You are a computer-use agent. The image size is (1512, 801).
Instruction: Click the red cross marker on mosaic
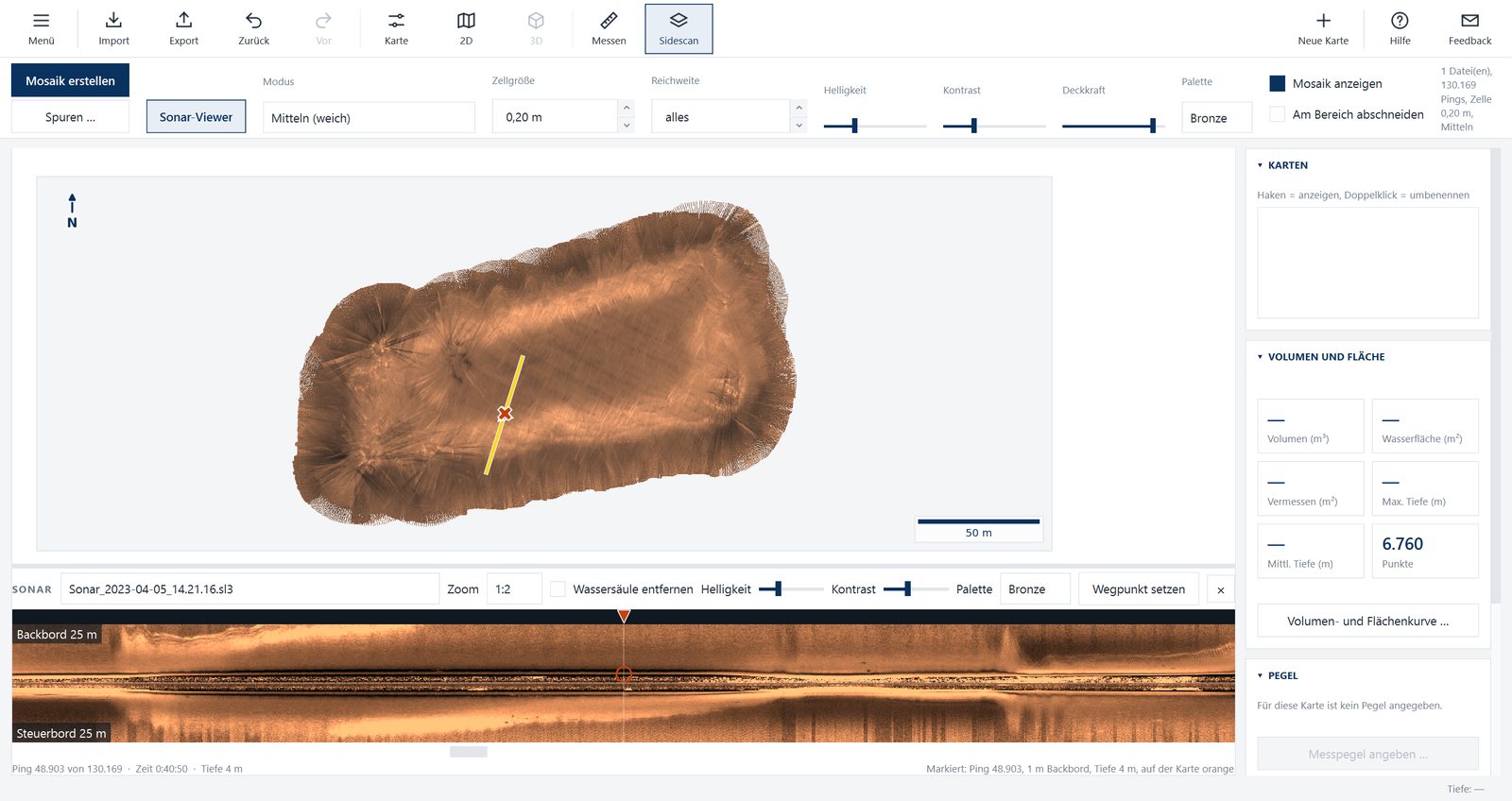pos(506,414)
